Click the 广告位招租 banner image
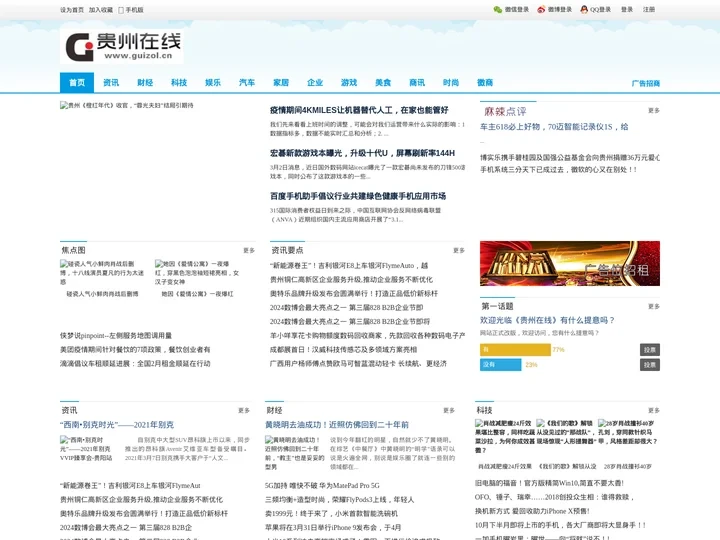 coord(570,264)
